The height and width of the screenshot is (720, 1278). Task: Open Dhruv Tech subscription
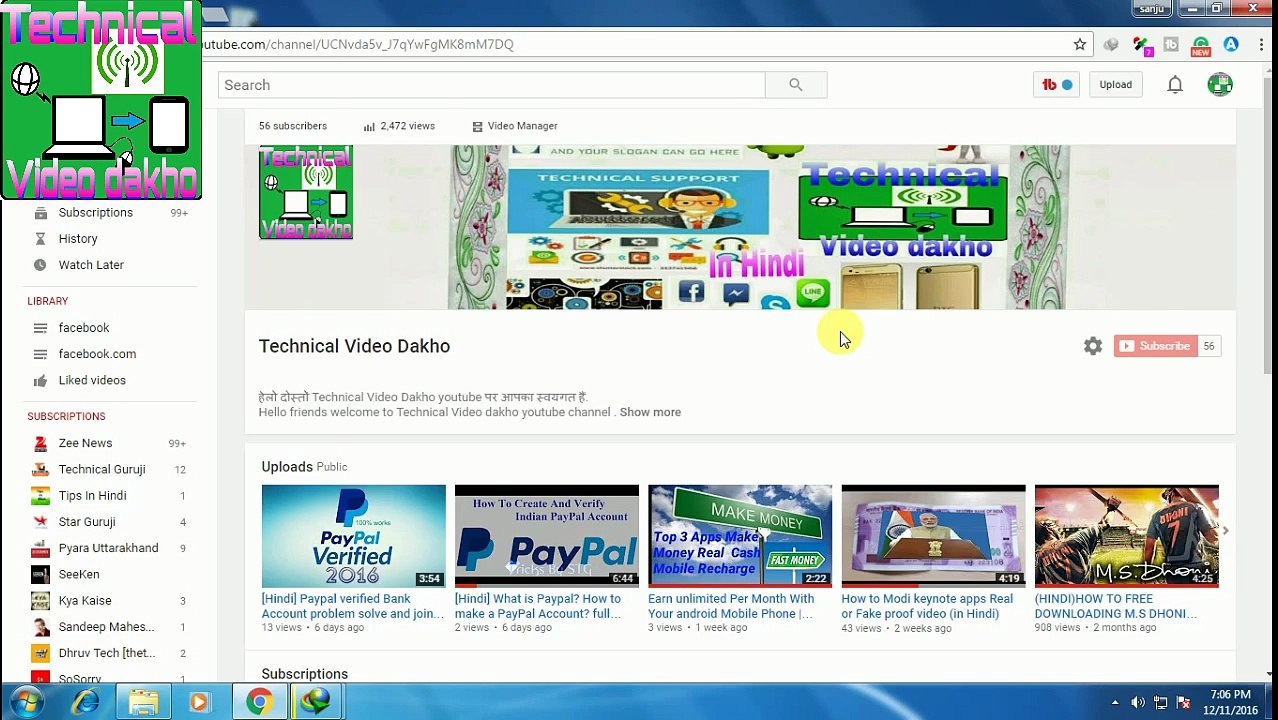pos(108,653)
